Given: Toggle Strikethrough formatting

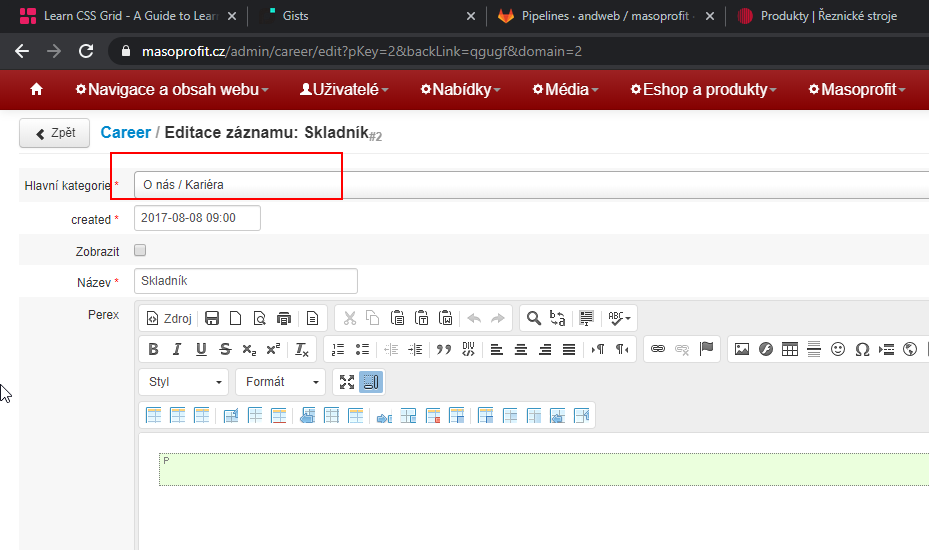Looking at the screenshot, I should coord(225,349).
